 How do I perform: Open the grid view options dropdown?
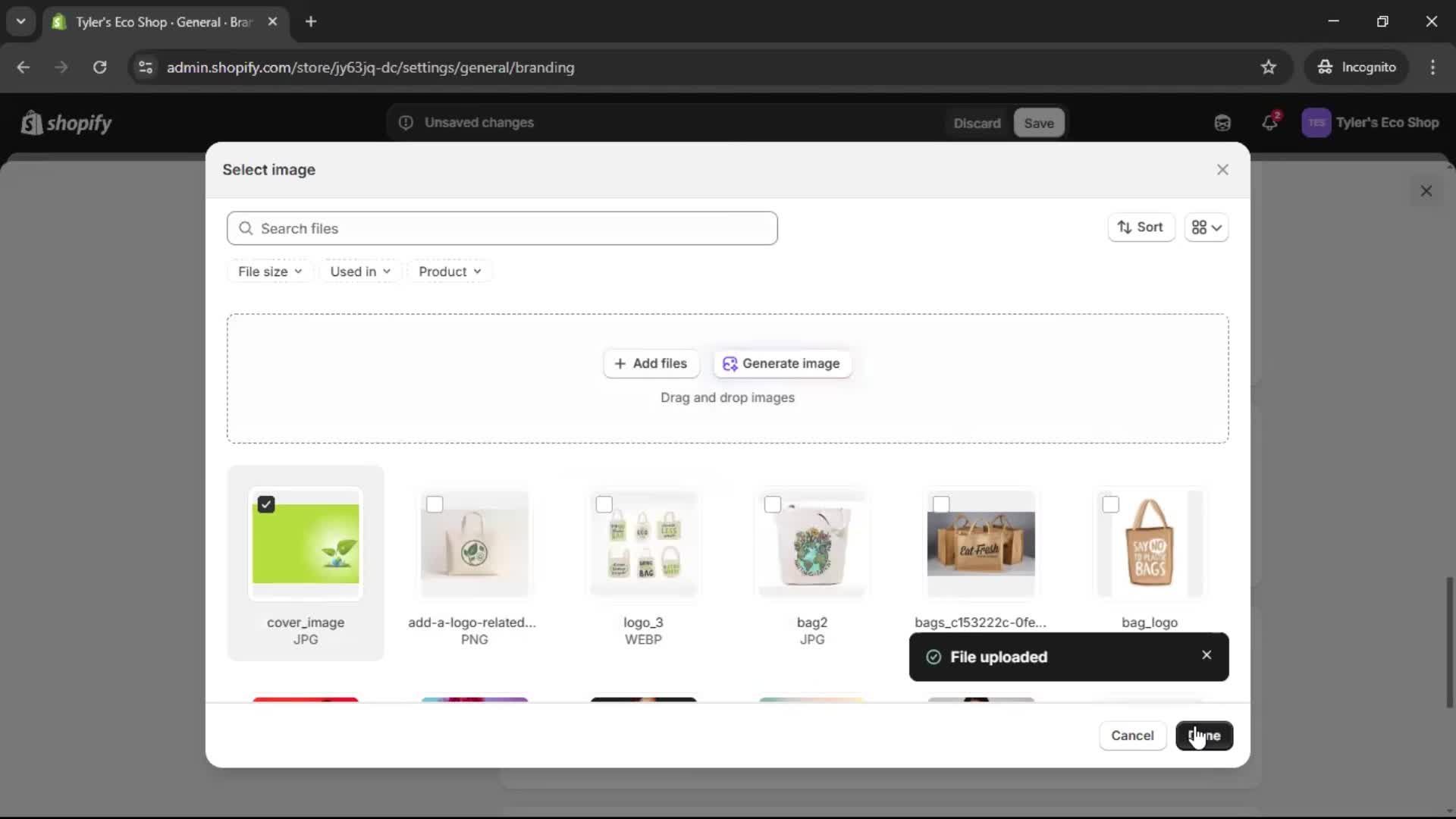click(1207, 227)
